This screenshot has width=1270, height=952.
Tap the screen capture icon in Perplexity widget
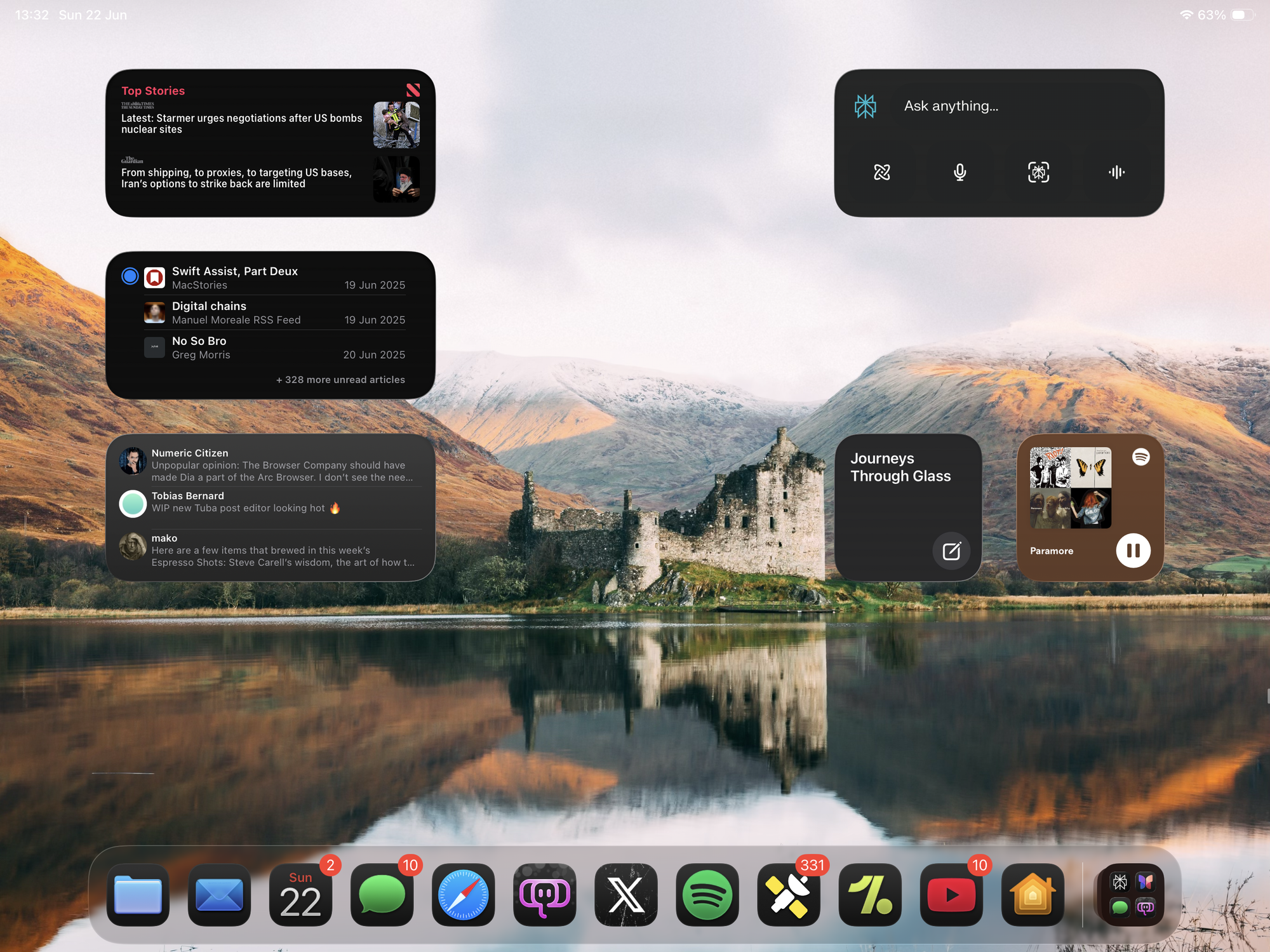1038,172
